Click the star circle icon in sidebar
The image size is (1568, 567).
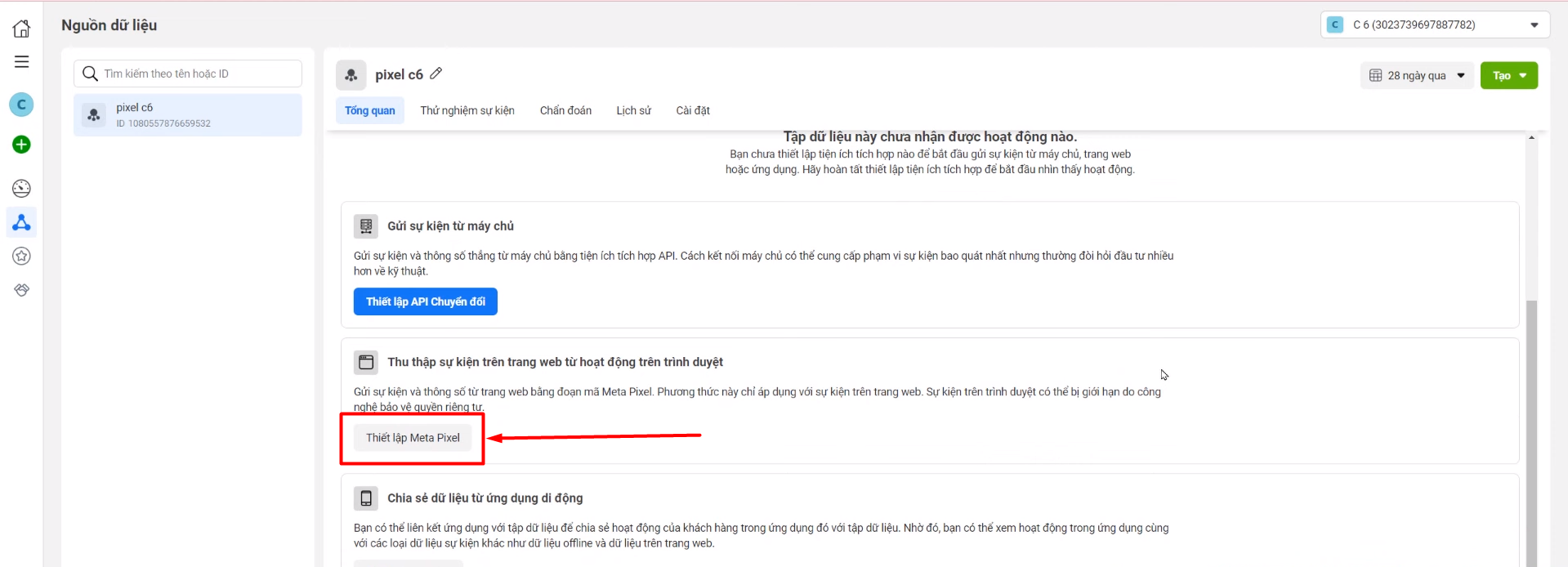[21, 257]
